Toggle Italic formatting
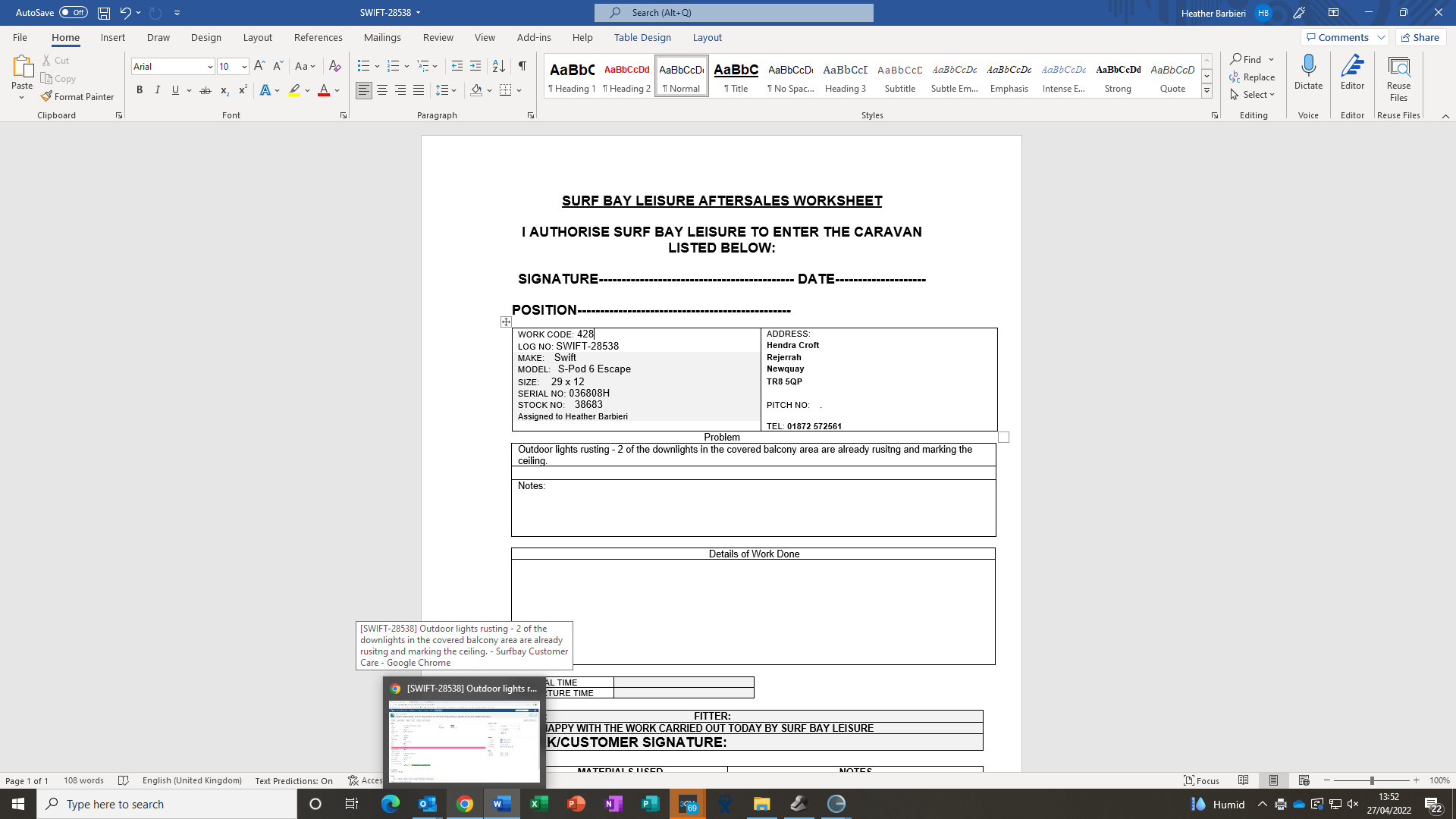Image resolution: width=1456 pixels, height=819 pixels. click(157, 90)
